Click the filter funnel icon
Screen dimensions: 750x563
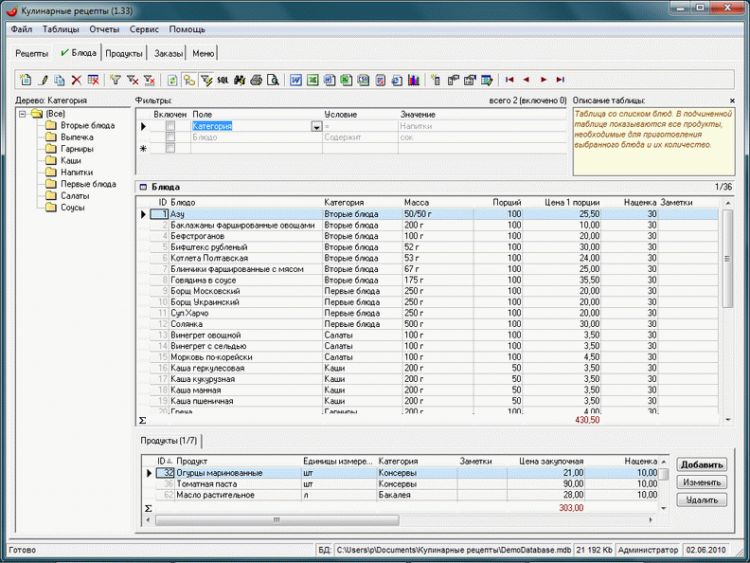(x=116, y=79)
